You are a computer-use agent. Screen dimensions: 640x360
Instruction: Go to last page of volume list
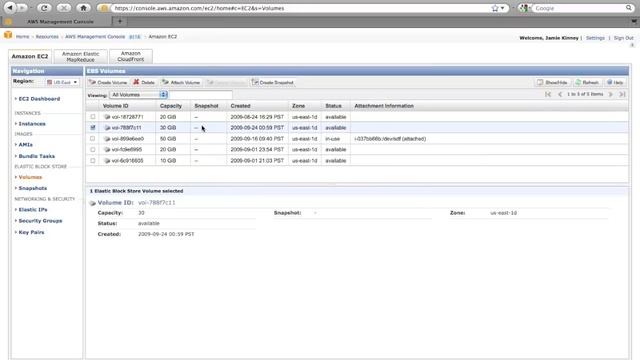[x=622, y=94]
